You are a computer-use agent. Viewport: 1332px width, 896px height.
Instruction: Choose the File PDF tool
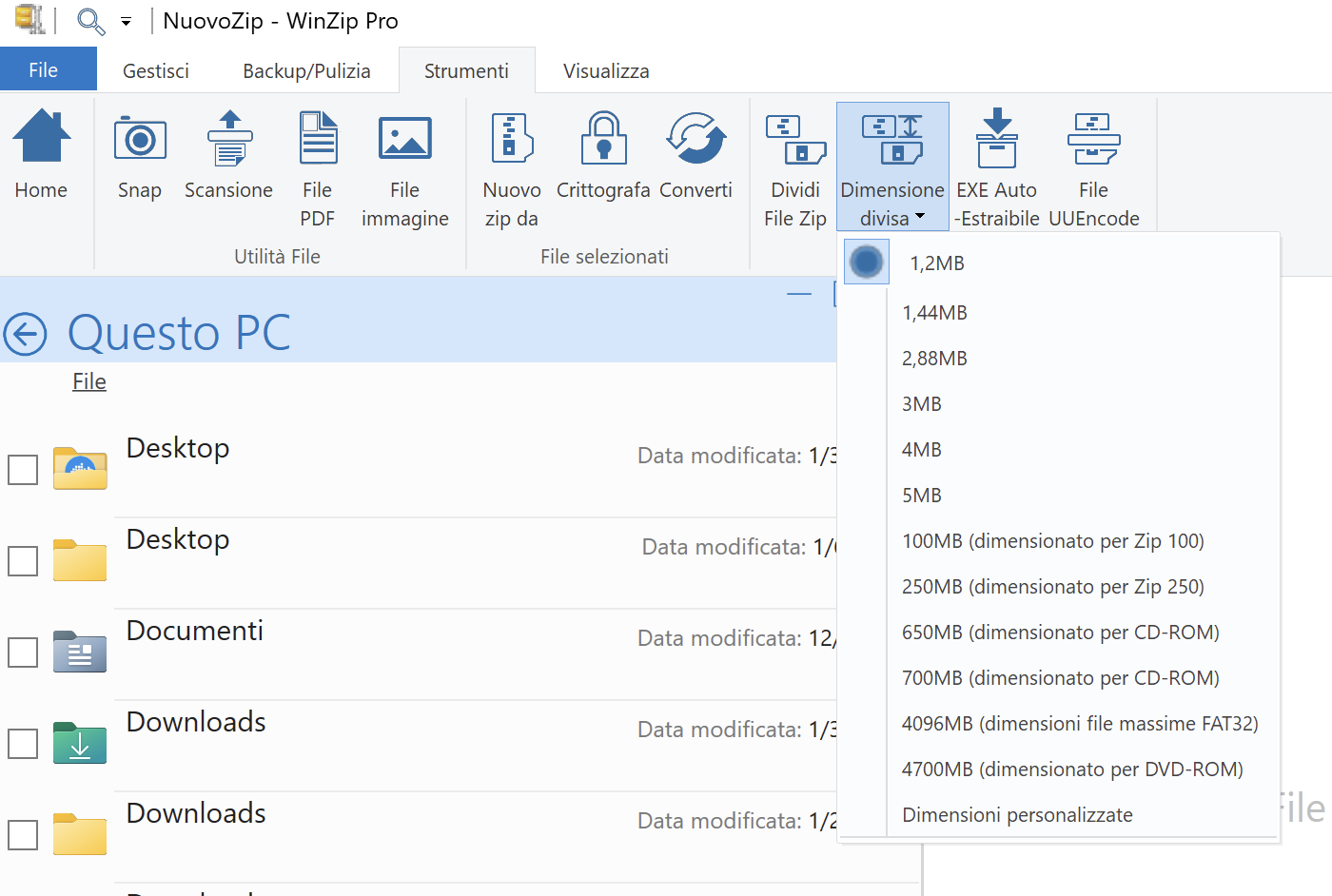(318, 169)
